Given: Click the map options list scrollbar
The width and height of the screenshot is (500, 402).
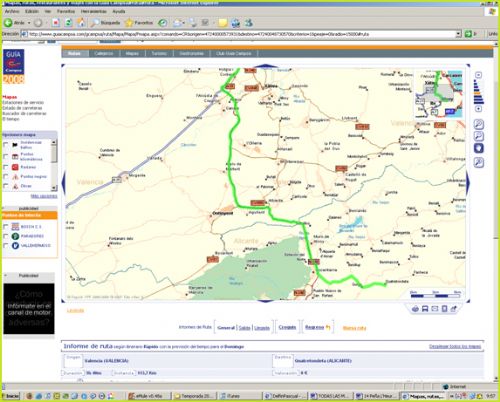Looking at the screenshot, I should 54,165.
